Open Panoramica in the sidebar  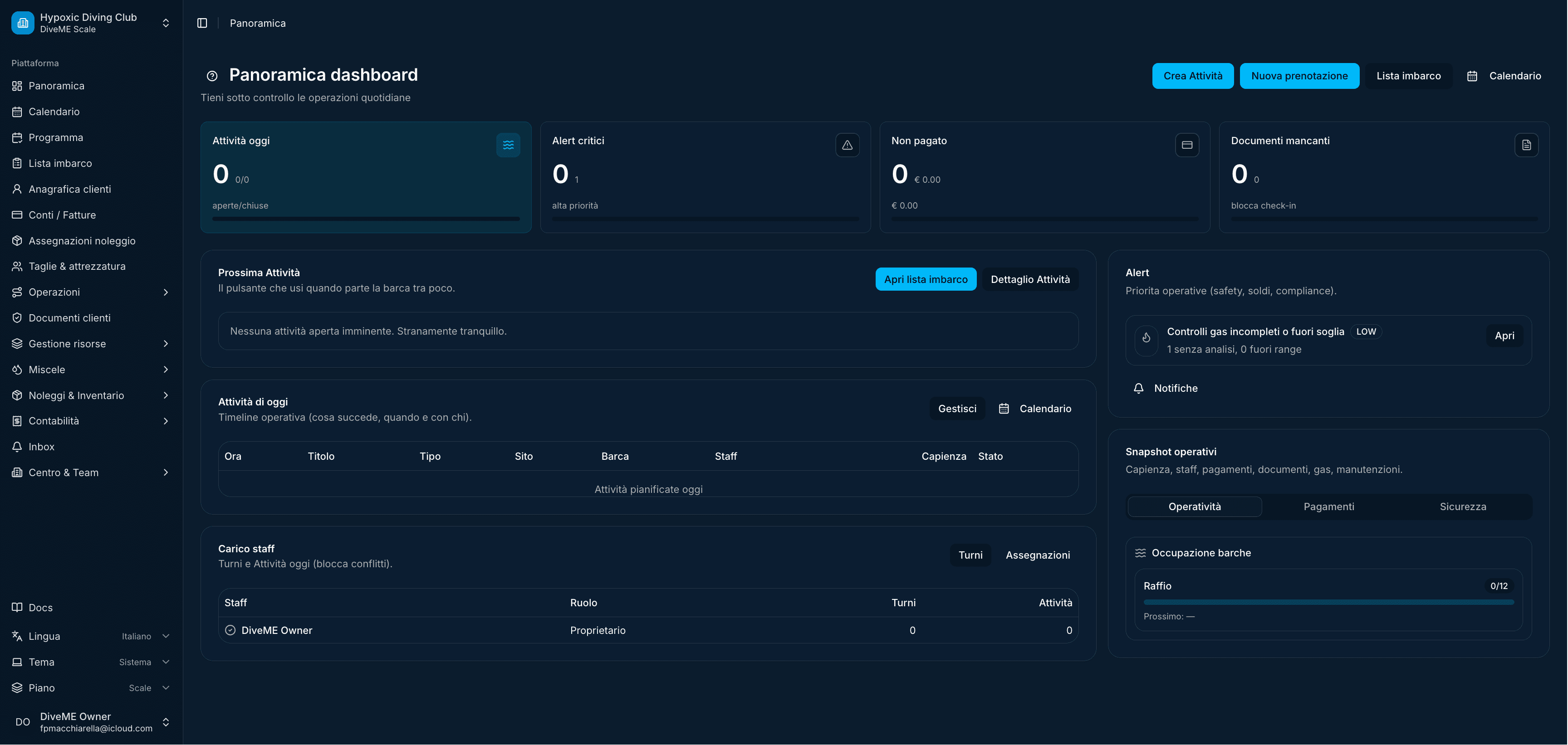[91, 86]
